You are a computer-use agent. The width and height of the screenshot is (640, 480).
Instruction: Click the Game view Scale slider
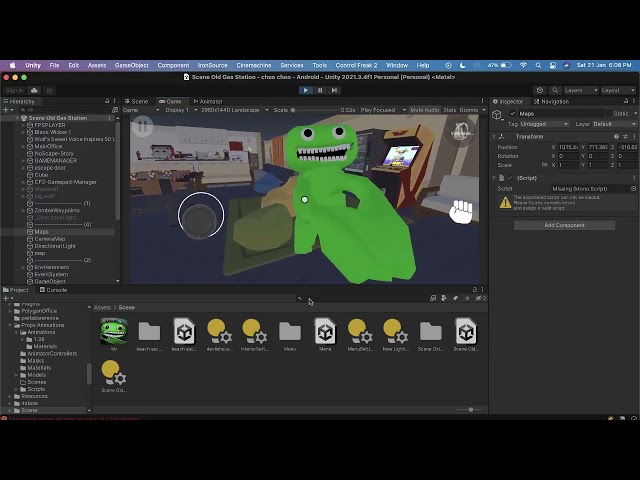pos(315,110)
